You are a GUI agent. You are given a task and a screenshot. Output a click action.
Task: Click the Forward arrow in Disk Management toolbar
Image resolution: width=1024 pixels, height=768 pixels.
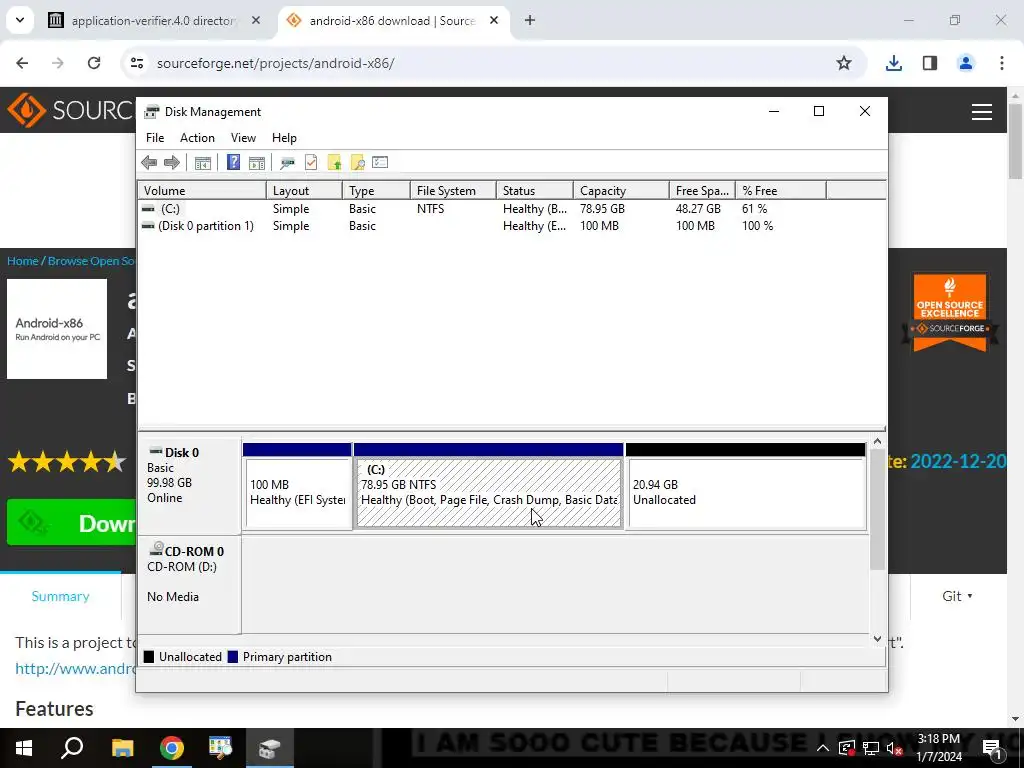(172, 163)
